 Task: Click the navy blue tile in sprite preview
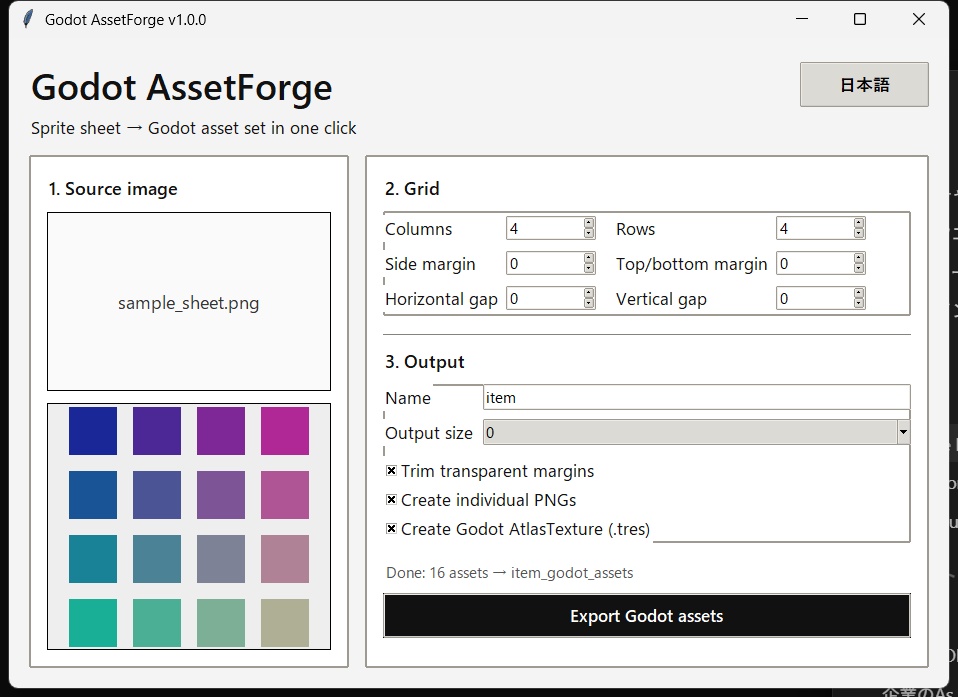tap(93, 431)
